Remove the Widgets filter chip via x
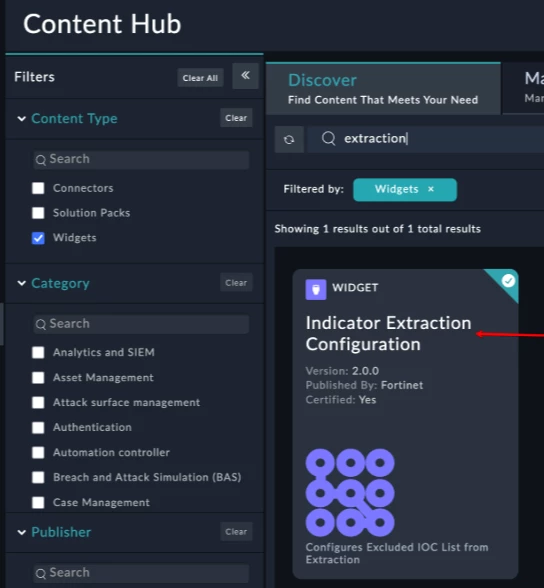 [431, 189]
